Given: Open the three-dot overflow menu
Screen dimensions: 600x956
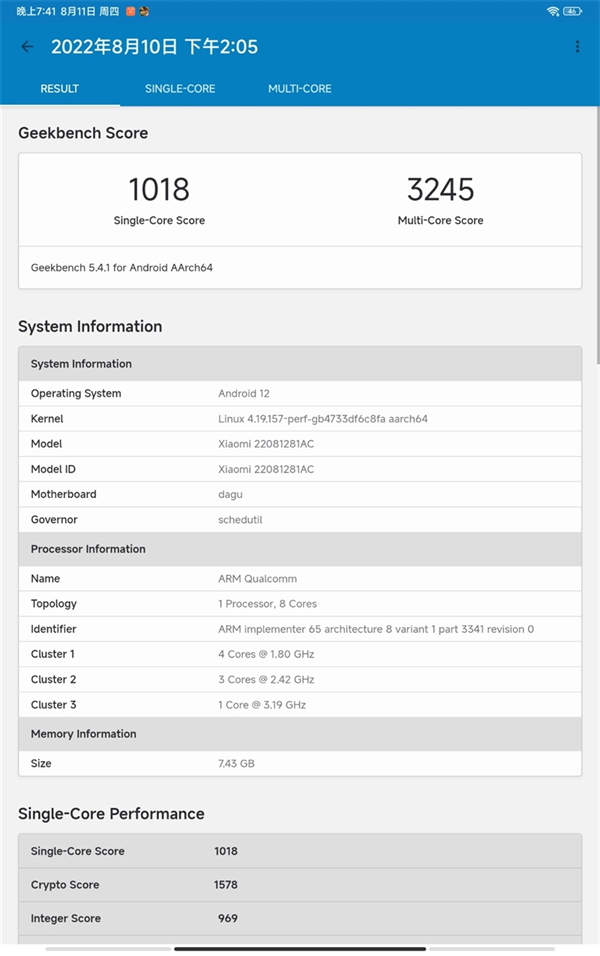Looking at the screenshot, I should 577,47.
